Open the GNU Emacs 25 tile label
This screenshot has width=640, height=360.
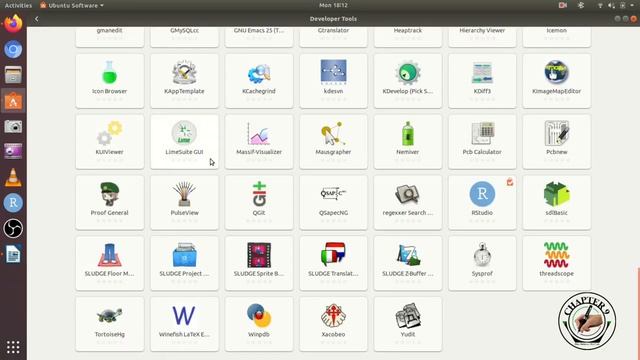point(259,31)
